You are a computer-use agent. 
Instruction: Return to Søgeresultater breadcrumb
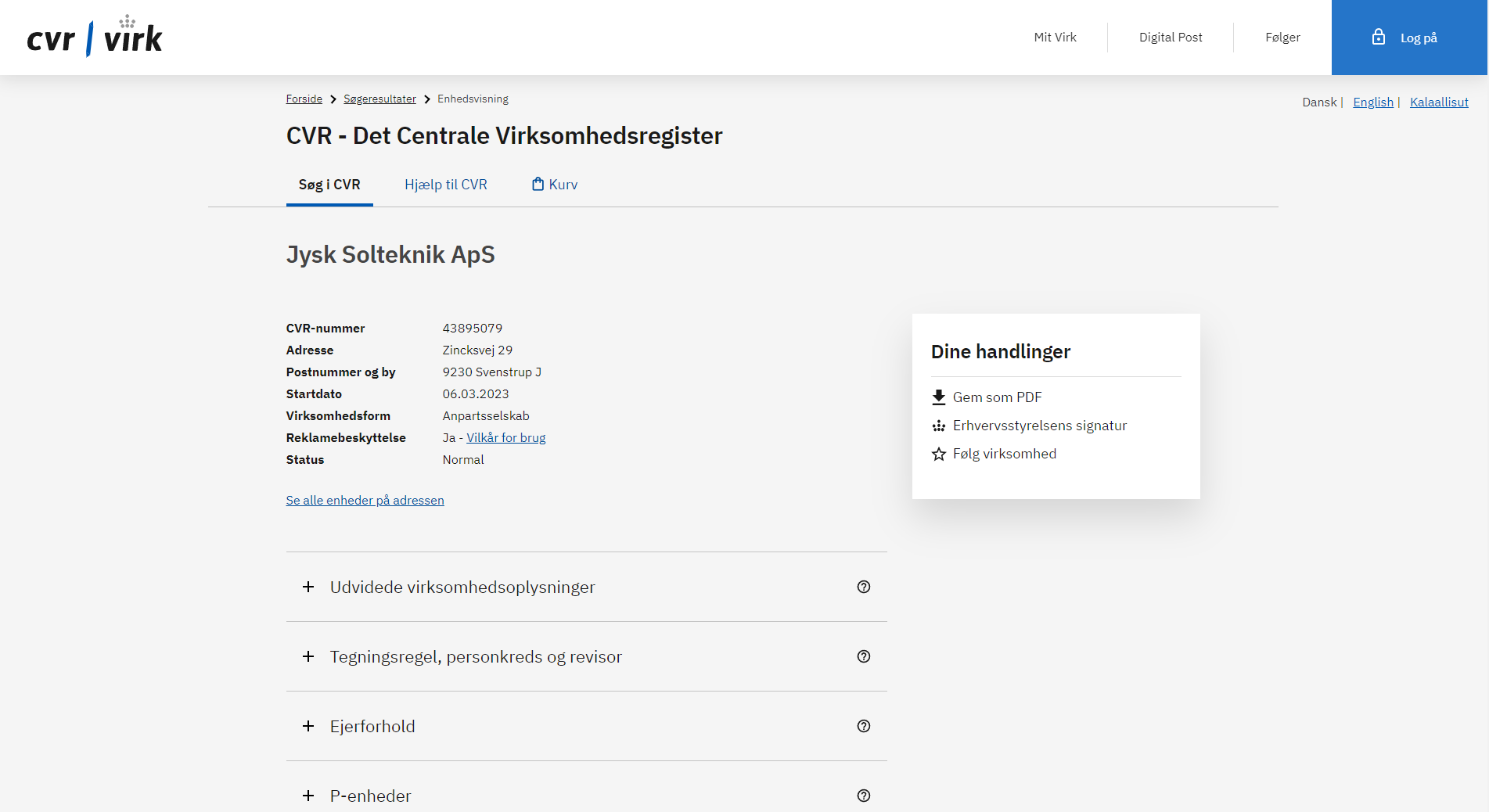click(x=379, y=99)
